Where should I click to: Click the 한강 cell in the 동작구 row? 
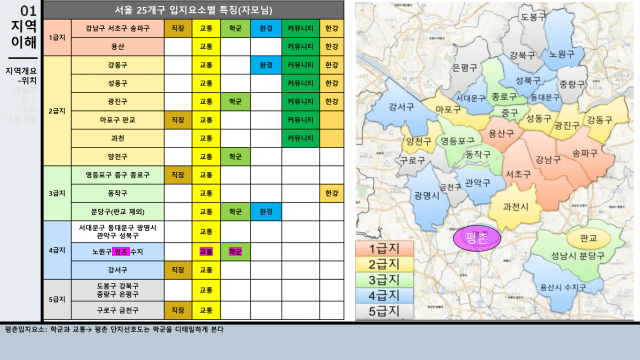(x=331, y=193)
